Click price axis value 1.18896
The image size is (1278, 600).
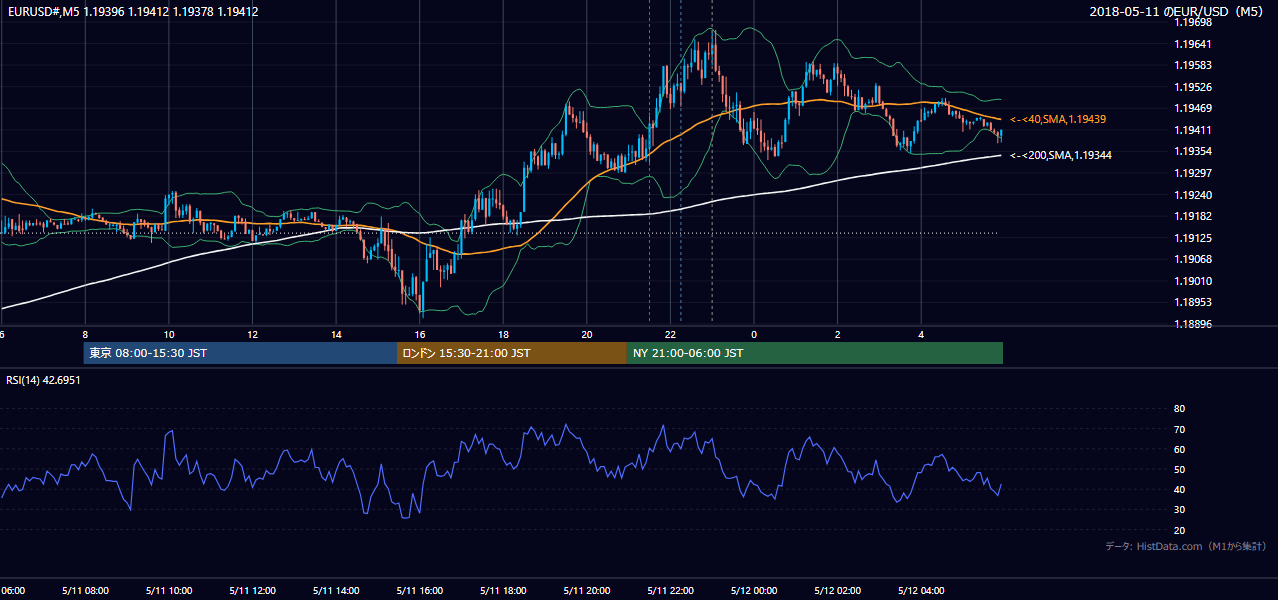tap(1193, 324)
